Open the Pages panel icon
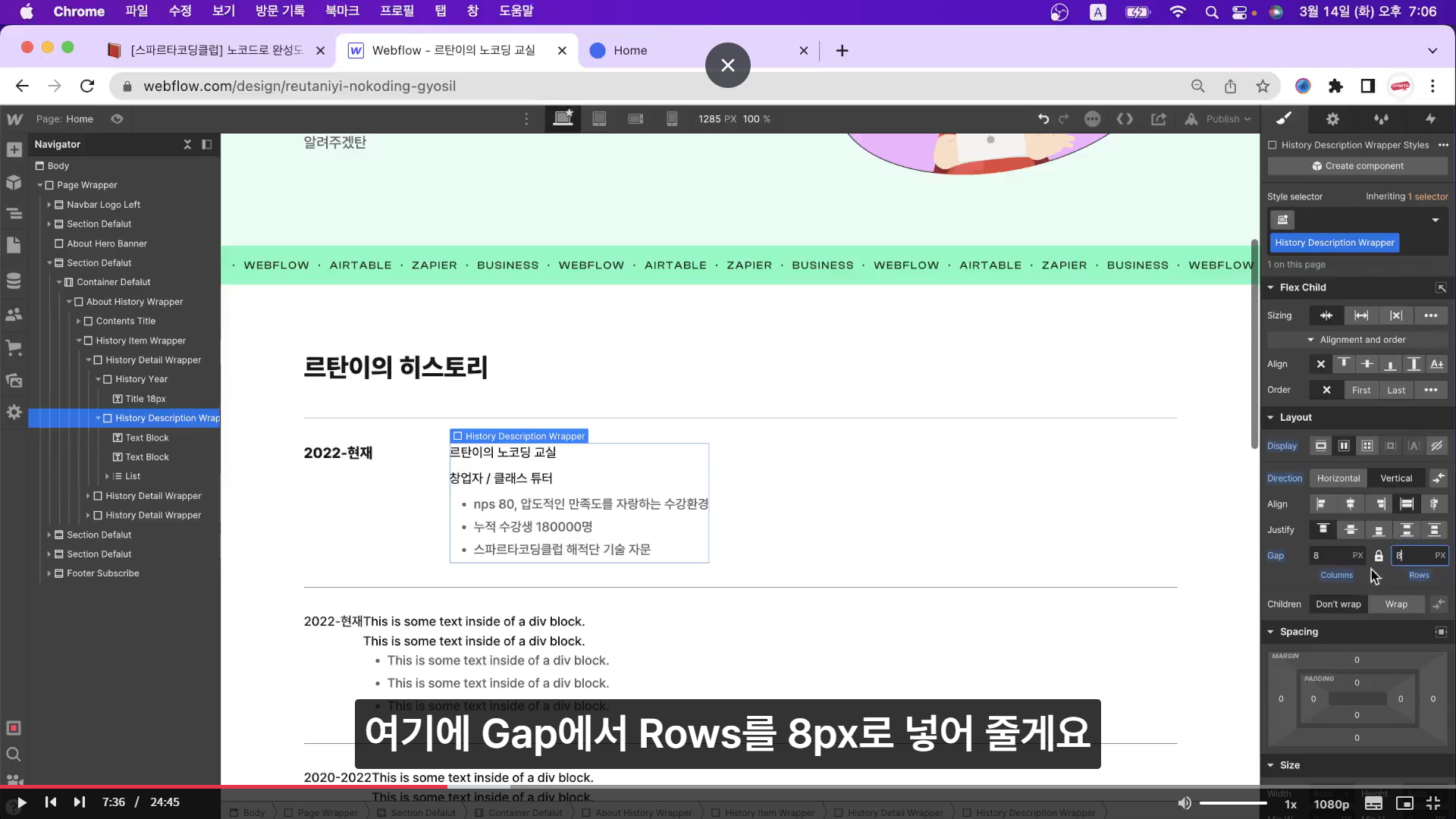Viewport: 1456px width, 819px height. click(14, 245)
